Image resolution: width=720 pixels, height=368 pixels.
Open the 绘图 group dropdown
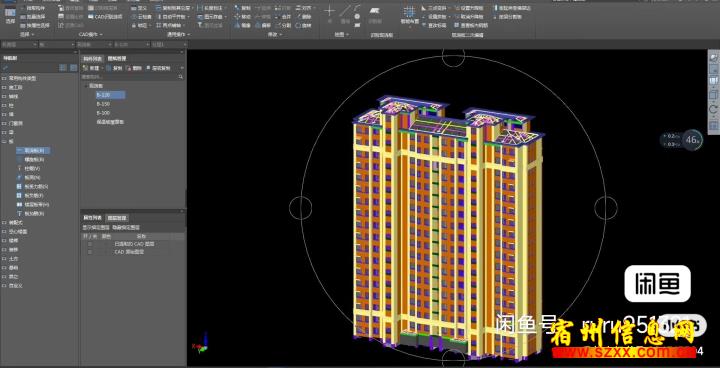pos(341,34)
